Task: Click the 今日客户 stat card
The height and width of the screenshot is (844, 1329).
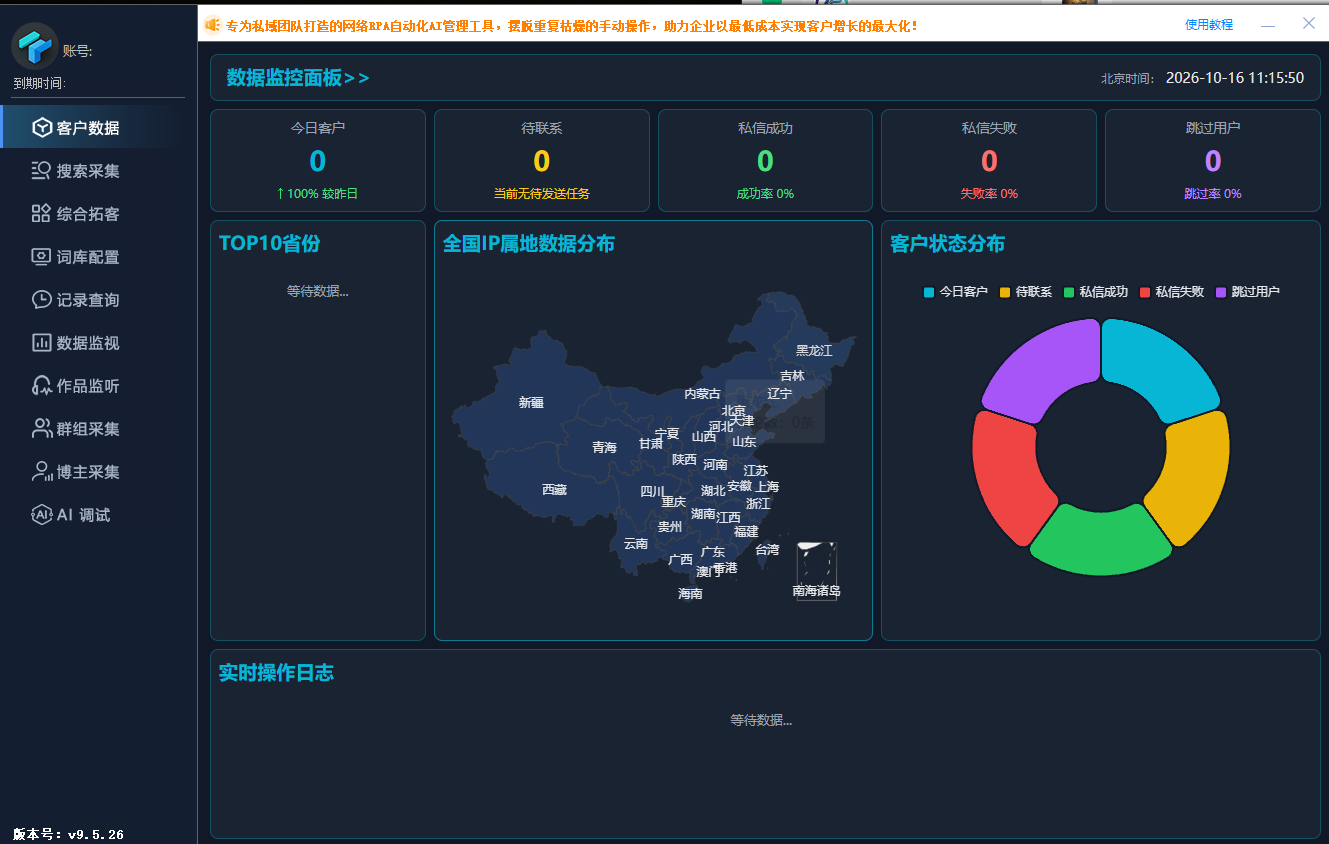Action: (x=318, y=160)
